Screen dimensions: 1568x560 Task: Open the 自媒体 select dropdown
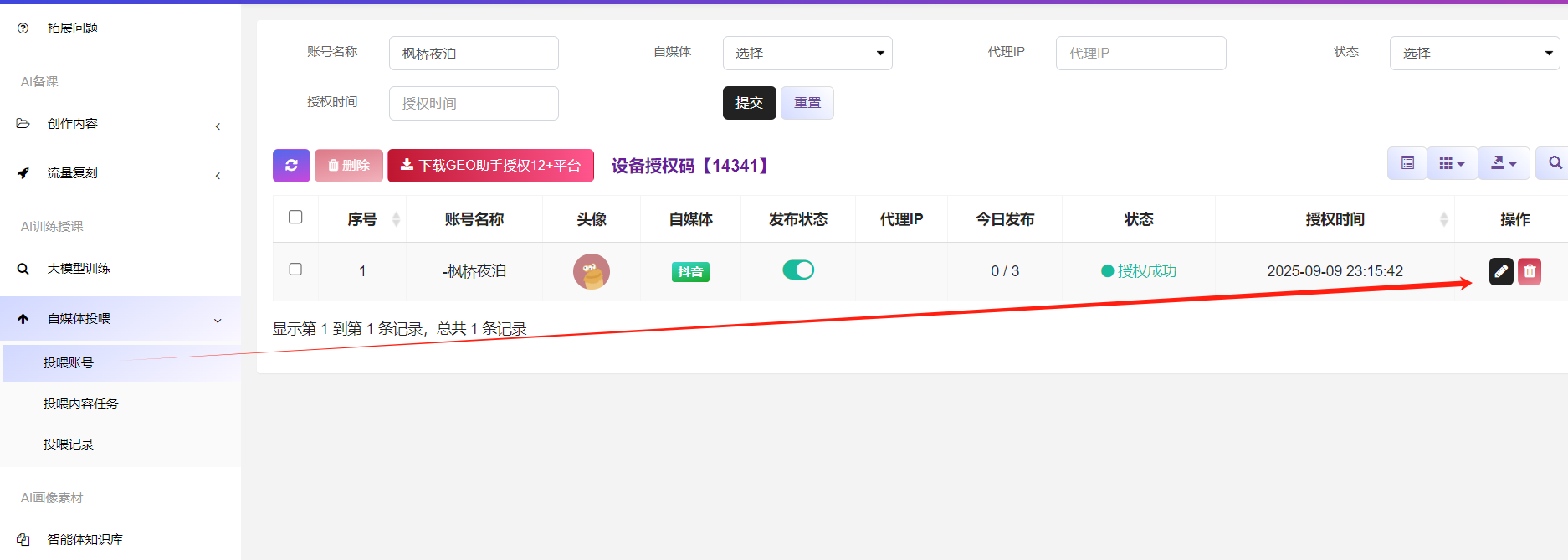pos(807,54)
